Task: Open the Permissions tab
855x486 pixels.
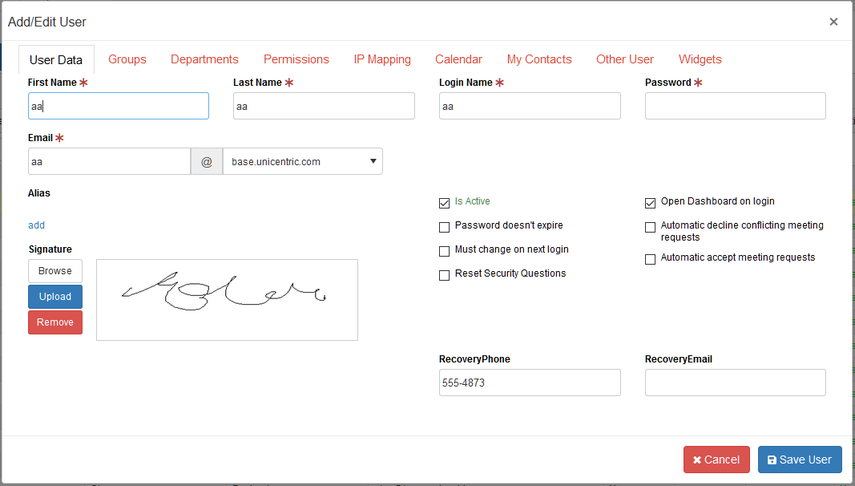Action: pos(296,59)
